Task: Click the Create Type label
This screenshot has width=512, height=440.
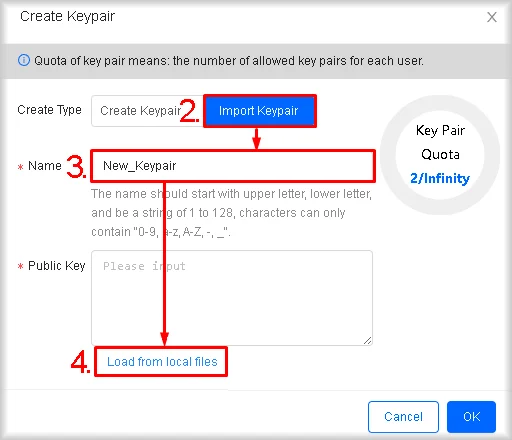Action: (x=49, y=110)
